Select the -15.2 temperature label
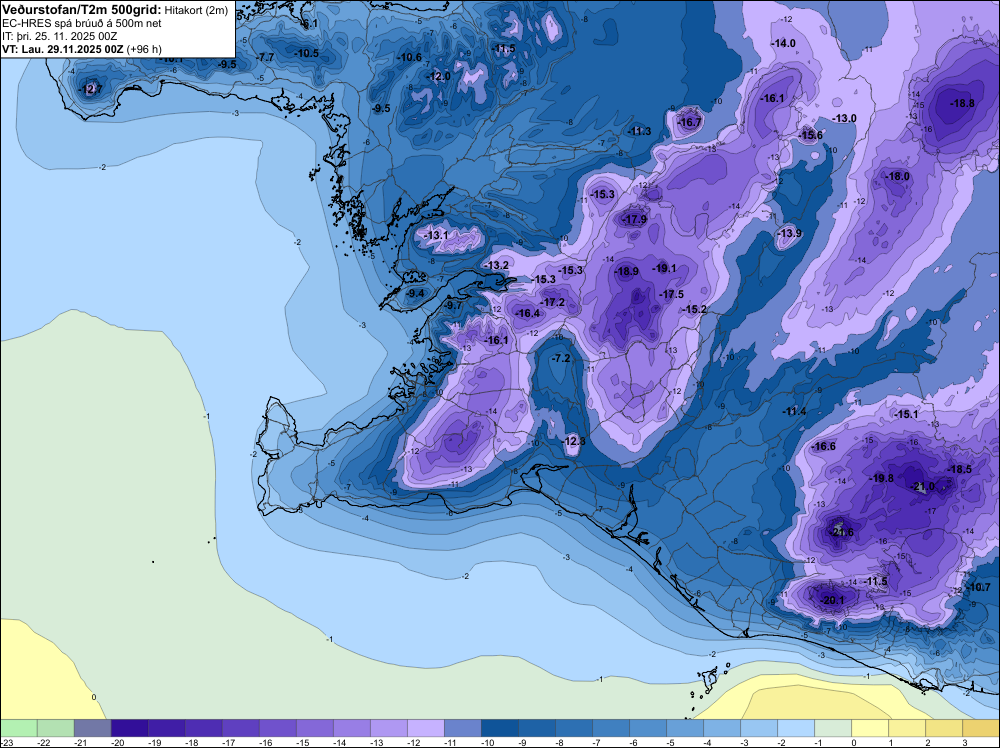 695,309
